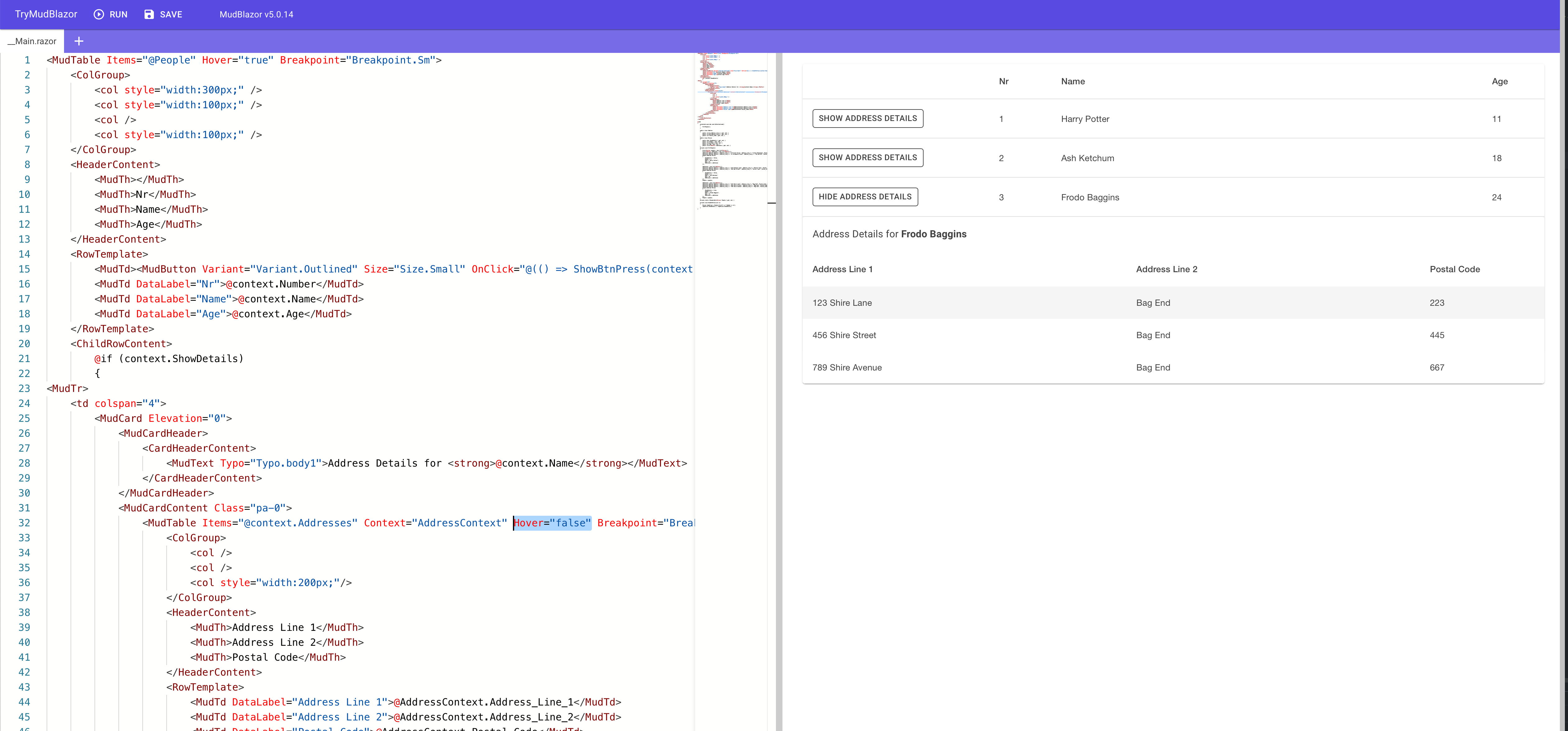Show address details for Harry Potter
The image size is (1568, 731).
[x=867, y=118]
